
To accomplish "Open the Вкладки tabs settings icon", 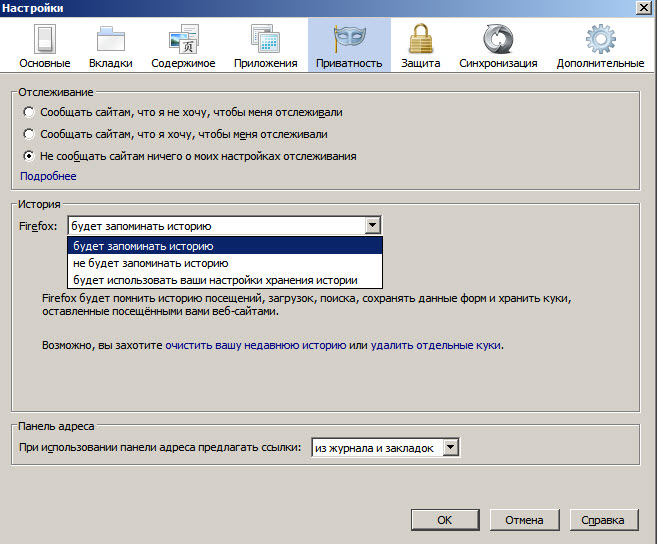I will [x=111, y=40].
